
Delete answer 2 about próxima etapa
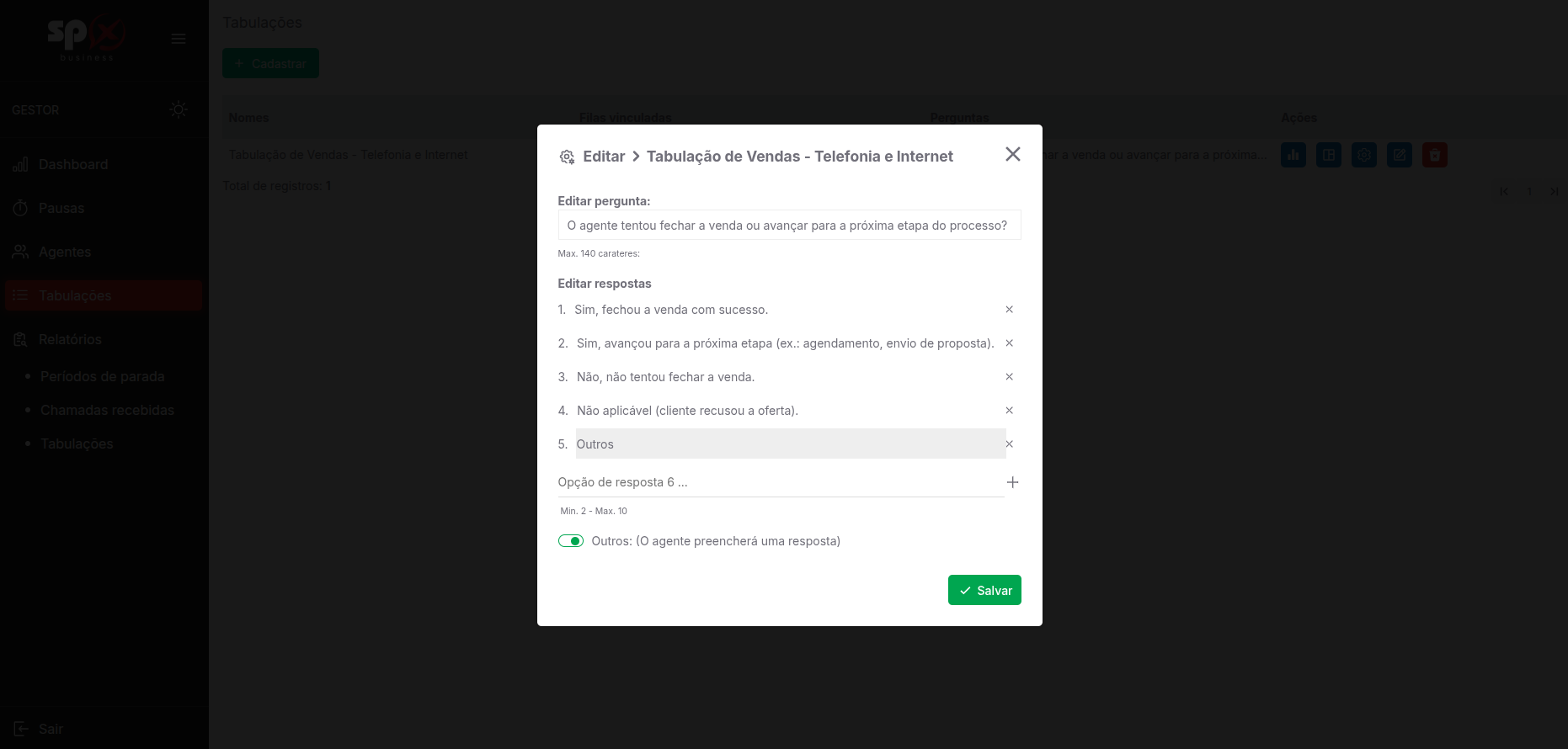pos(1009,343)
